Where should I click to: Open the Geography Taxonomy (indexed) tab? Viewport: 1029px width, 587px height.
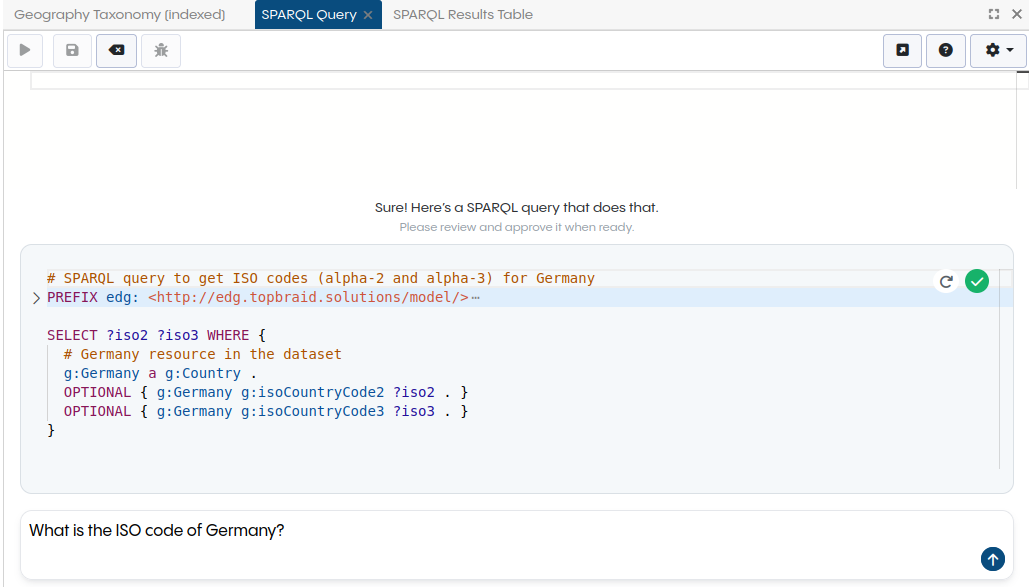point(118,14)
